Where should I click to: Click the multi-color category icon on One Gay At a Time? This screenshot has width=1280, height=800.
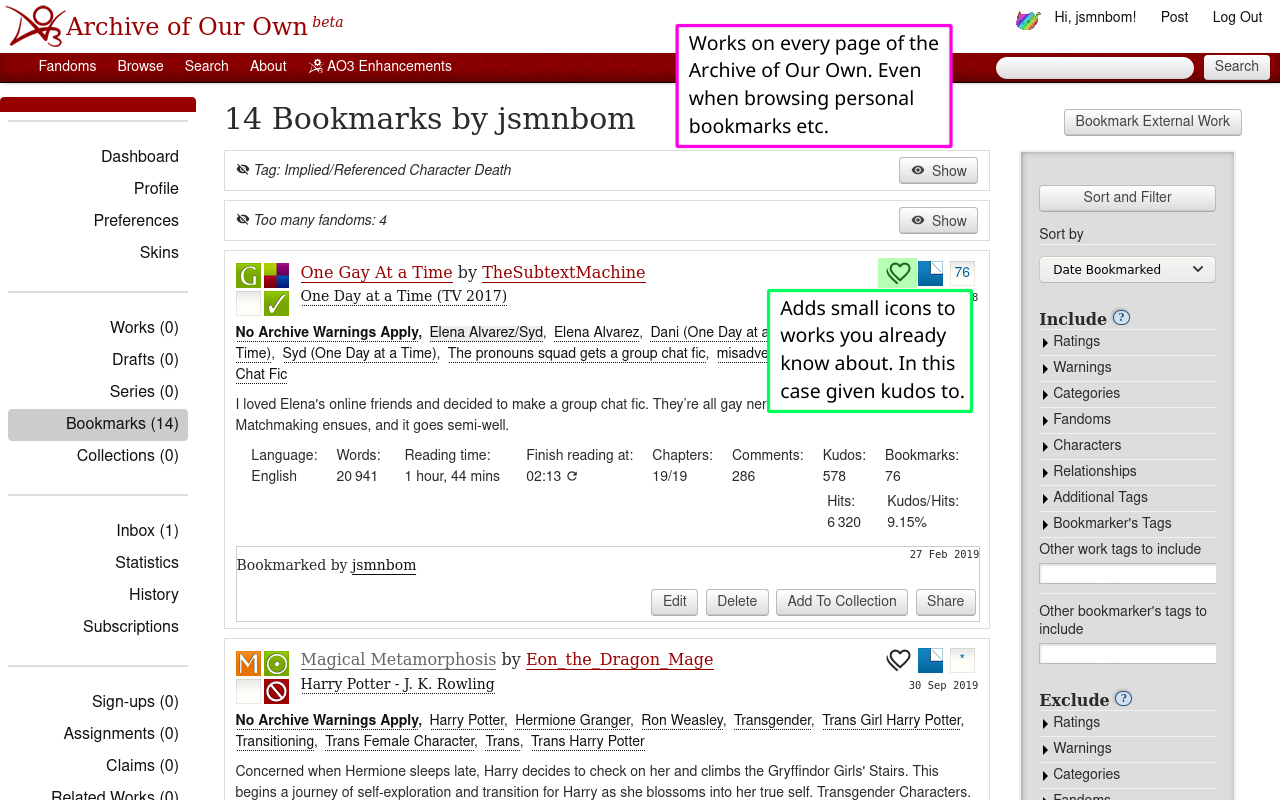pyautogui.click(x=277, y=275)
